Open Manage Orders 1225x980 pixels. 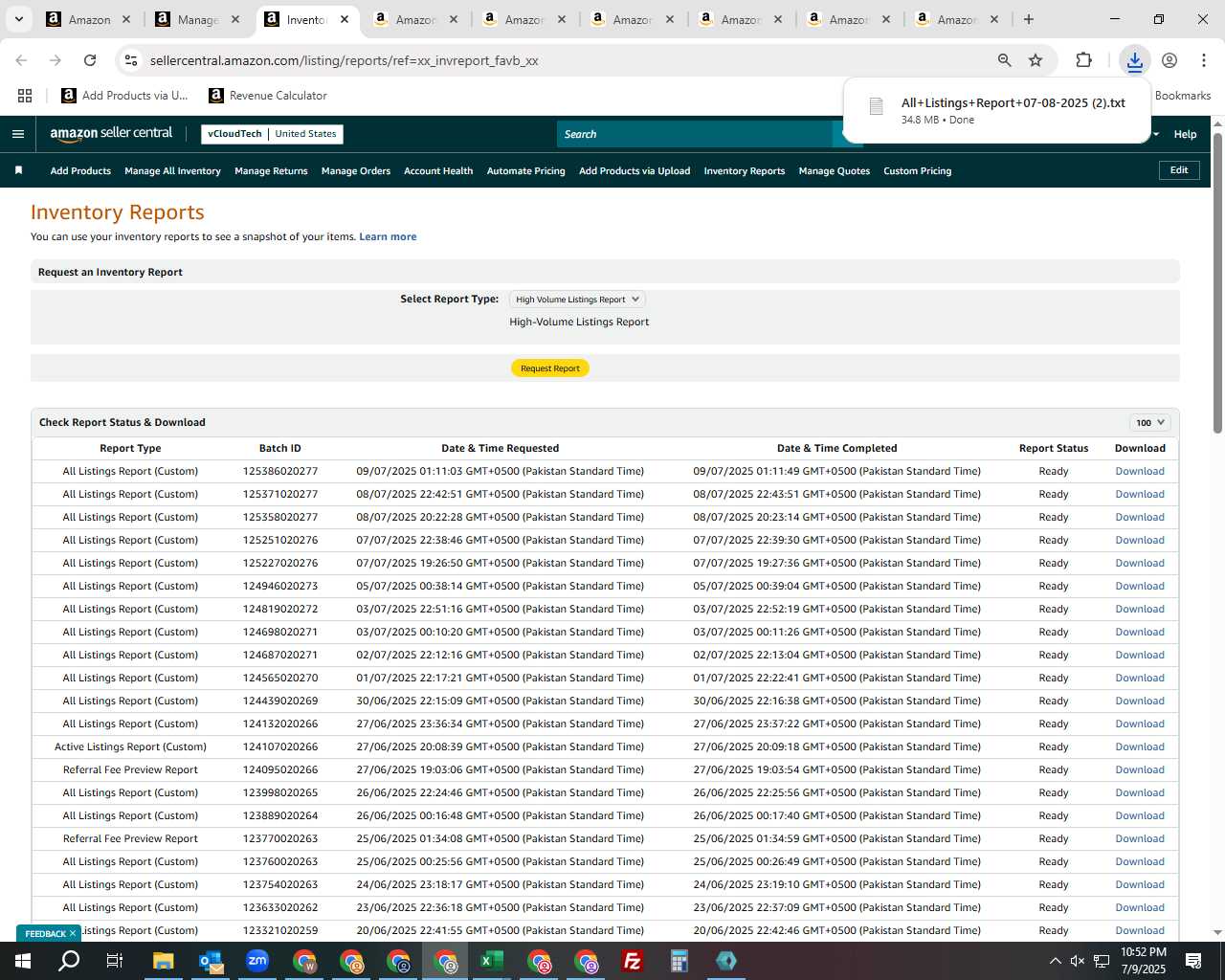coord(356,170)
